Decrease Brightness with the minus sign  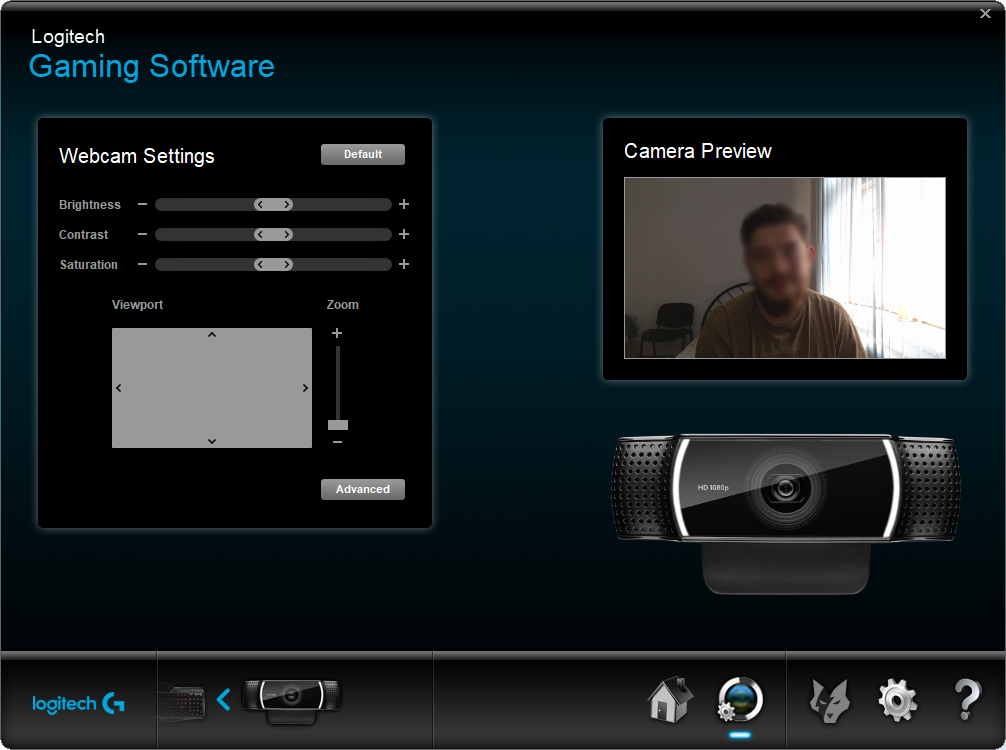click(142, 204)
